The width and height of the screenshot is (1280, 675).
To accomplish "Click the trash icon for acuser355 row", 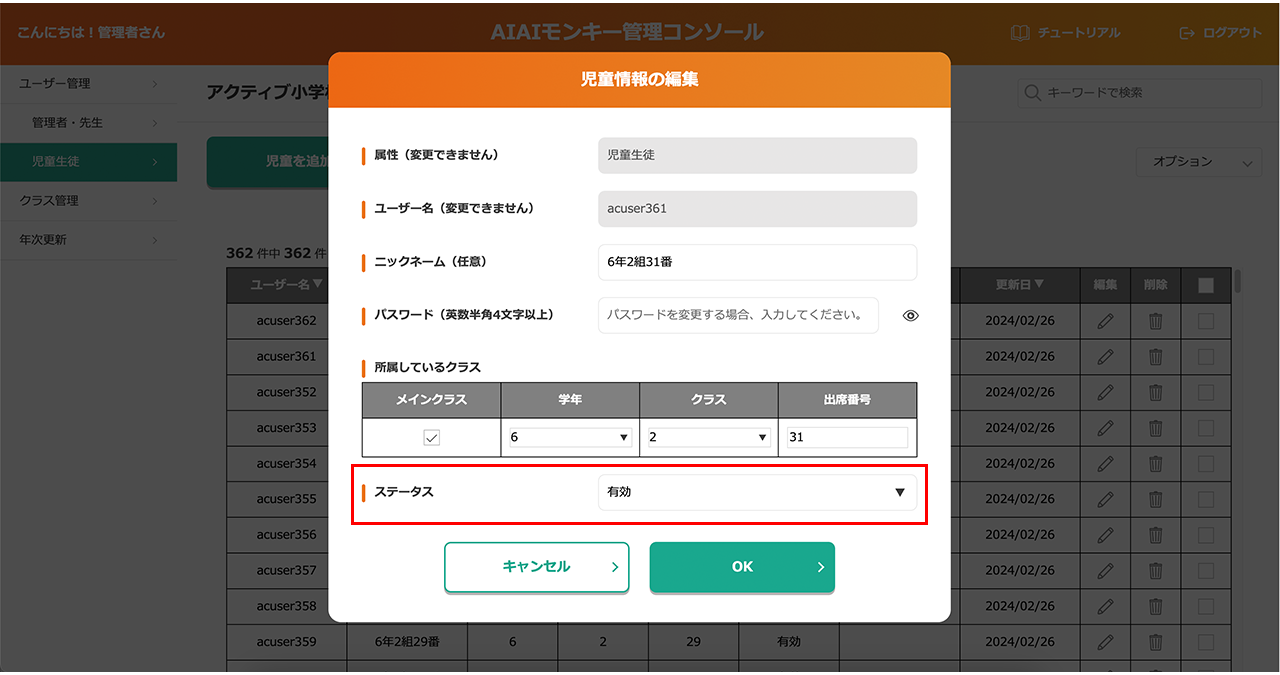I will 1155,499.
